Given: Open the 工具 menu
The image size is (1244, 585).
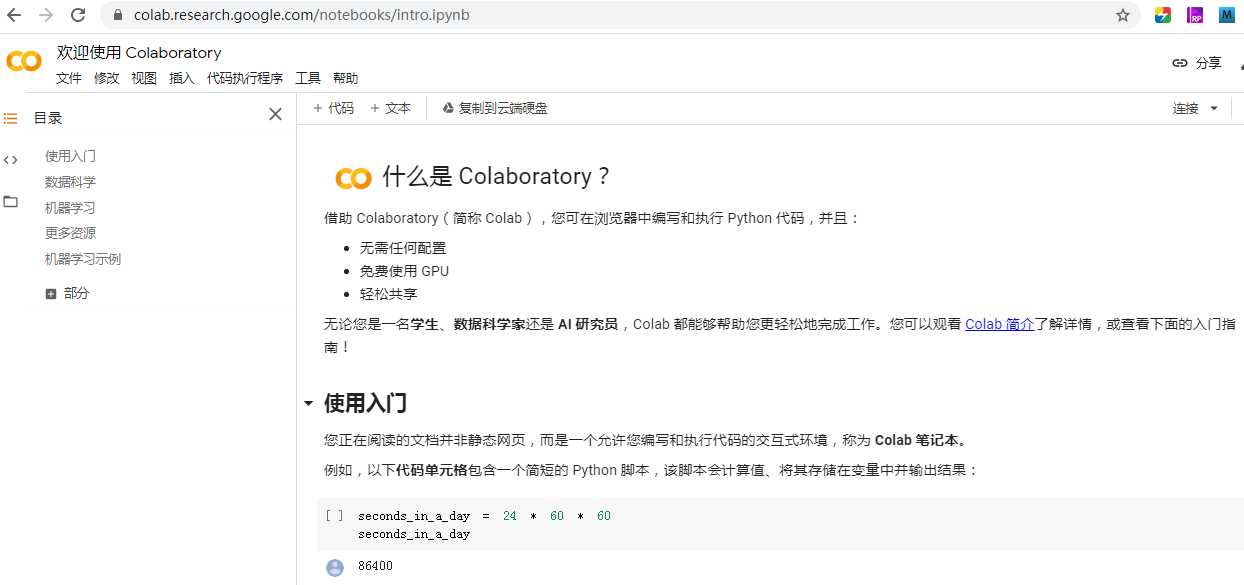Looking at the screenshot, I should click(x=308, y=78).
